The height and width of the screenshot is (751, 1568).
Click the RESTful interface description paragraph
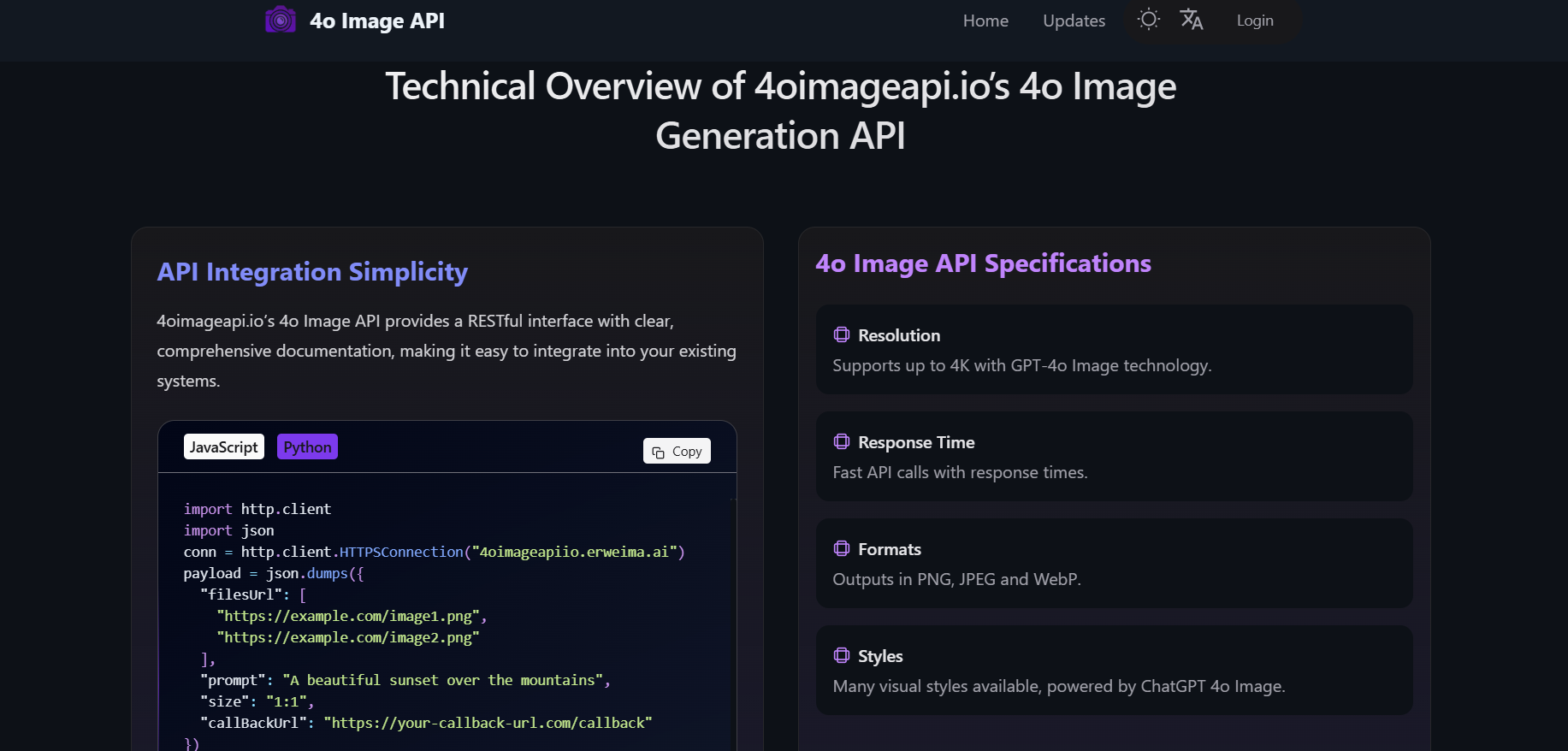coord(447,351)
